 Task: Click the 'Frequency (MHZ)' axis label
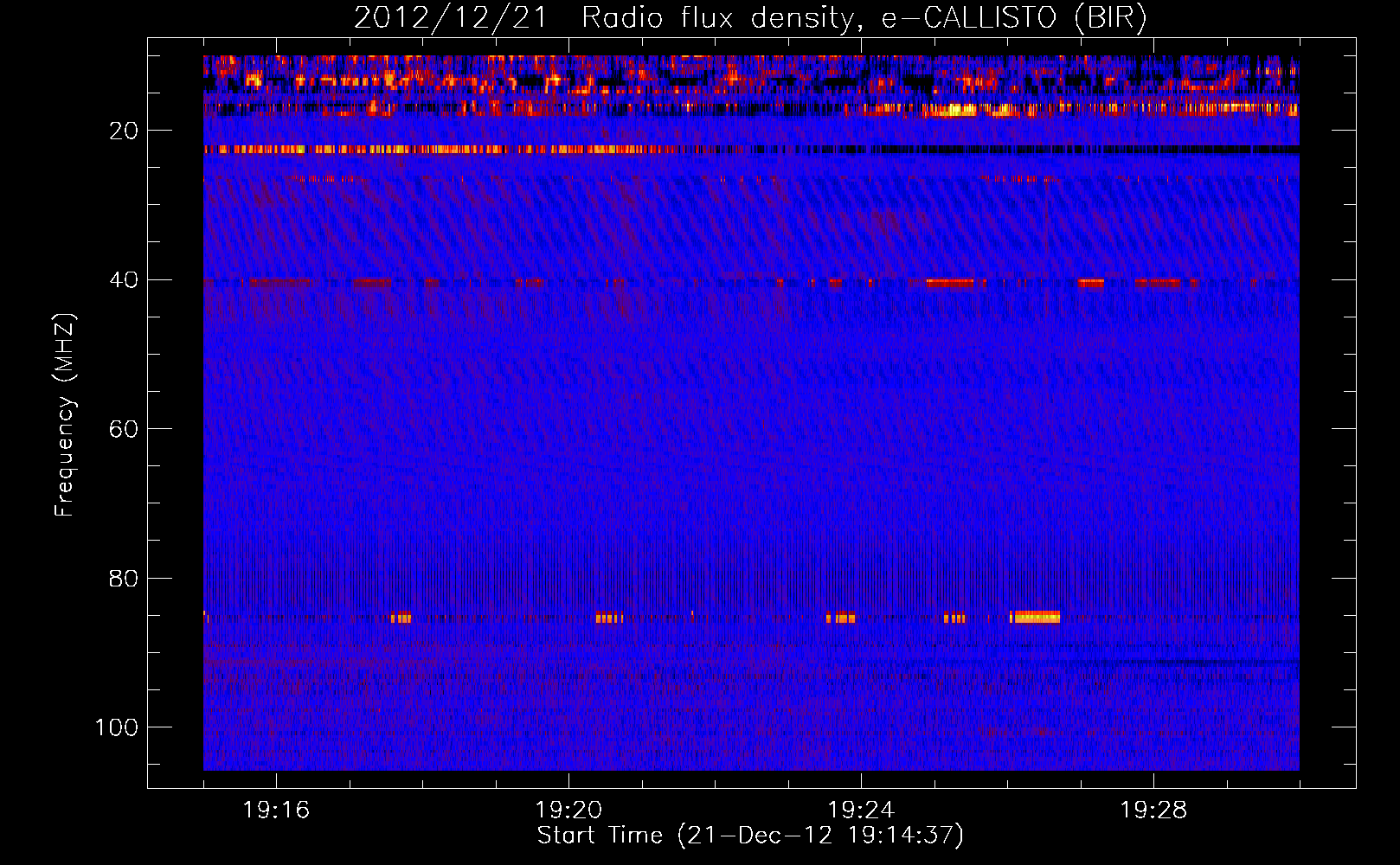[65, 415]
